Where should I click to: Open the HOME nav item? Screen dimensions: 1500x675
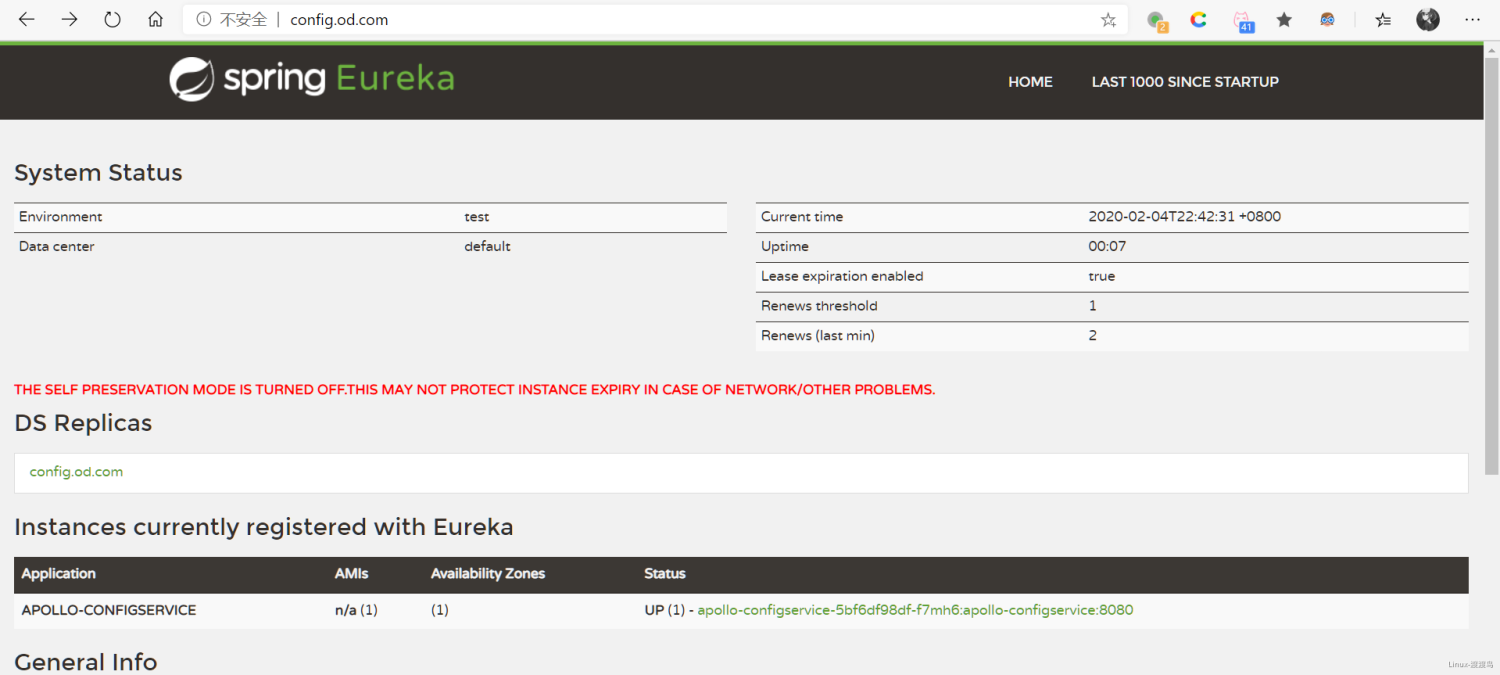tap(1030, 82)
